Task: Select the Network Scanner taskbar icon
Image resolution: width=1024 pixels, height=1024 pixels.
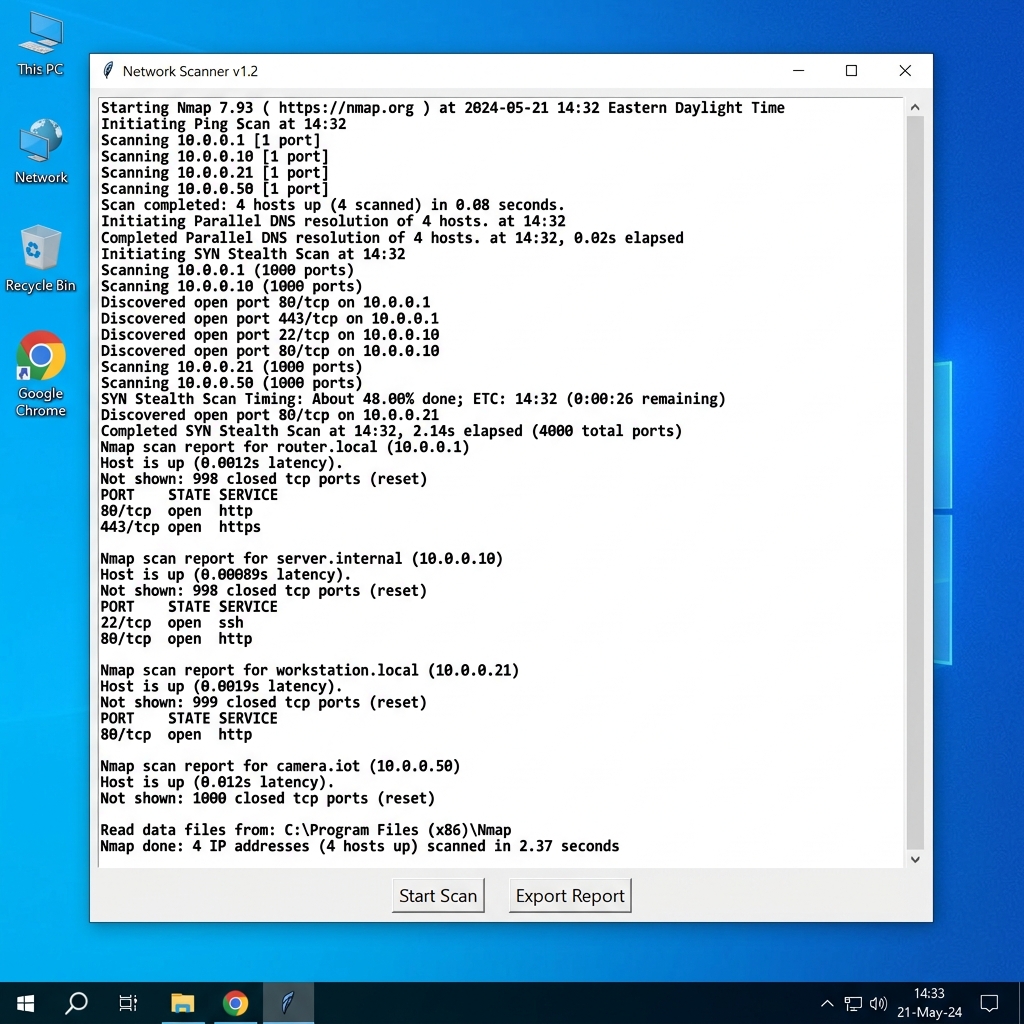Action: click(x=288, y=1002)
